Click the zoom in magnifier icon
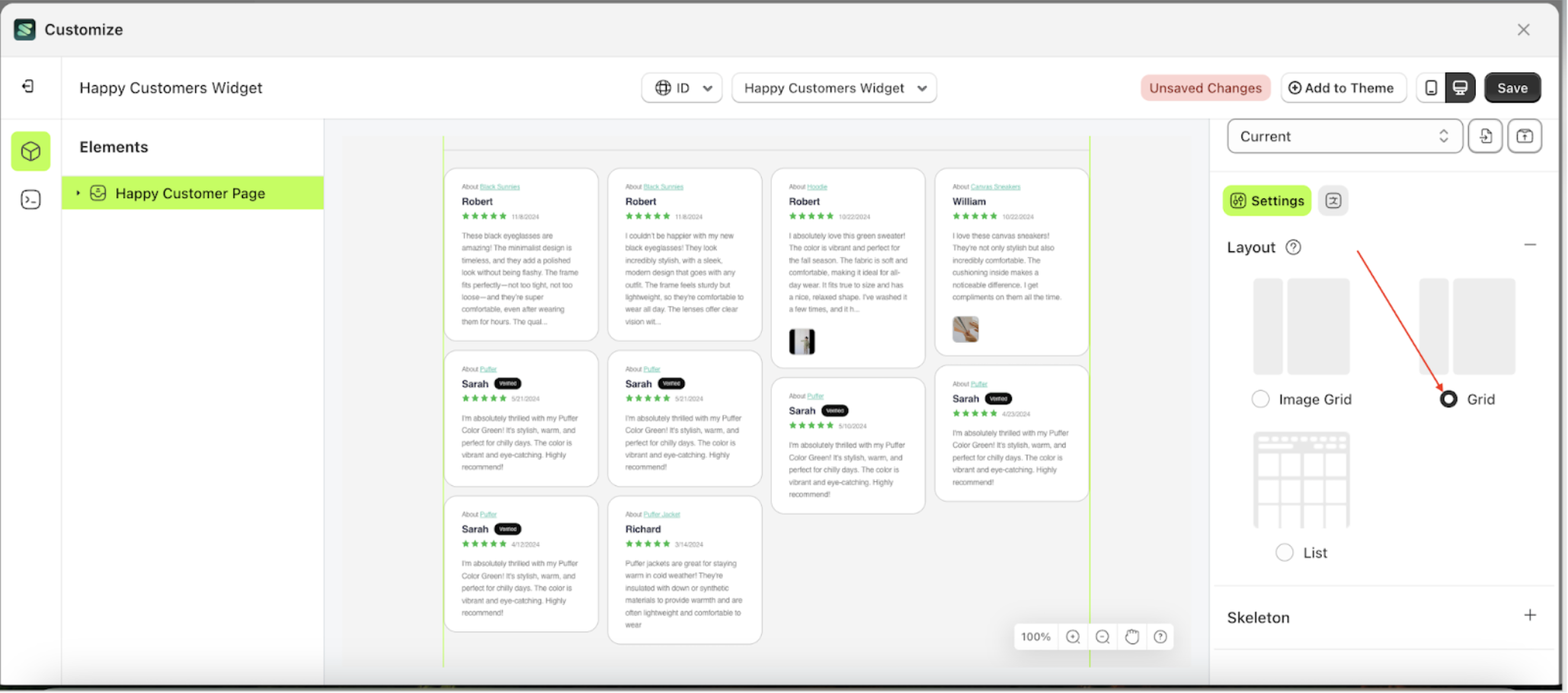Screen dimensions: 1568x693 click(x=1073, y=637)
